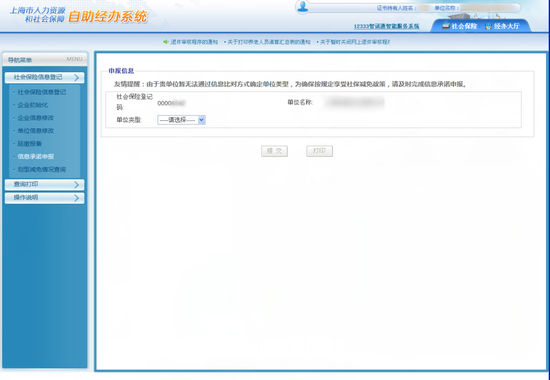Screen dimensions: 550x380
Task: Click chevron arrow on 社会保险信息登记 header
Action: [x=76, y=78]
